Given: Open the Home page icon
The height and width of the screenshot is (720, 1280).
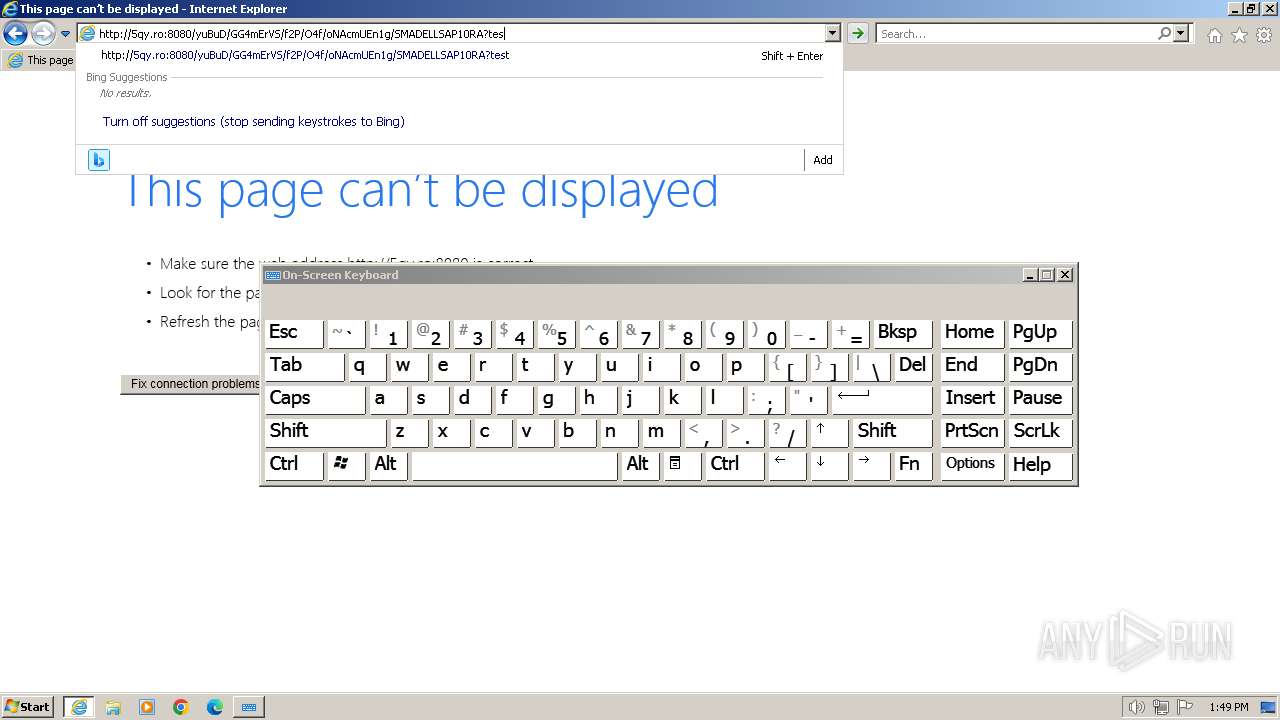Looking at the screenshot, I should [x=1214, y=35].
